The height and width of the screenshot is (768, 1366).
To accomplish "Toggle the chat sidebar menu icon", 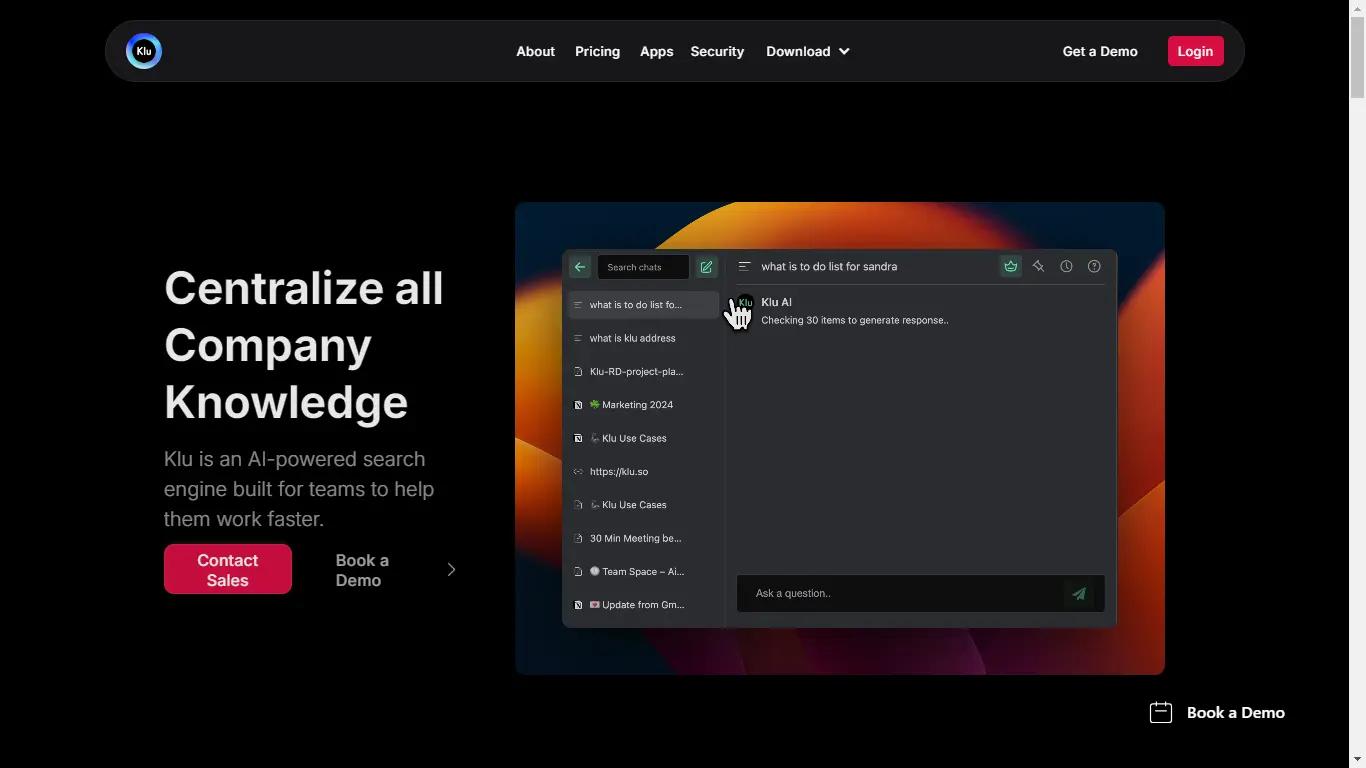I will [x=744, y=266].
